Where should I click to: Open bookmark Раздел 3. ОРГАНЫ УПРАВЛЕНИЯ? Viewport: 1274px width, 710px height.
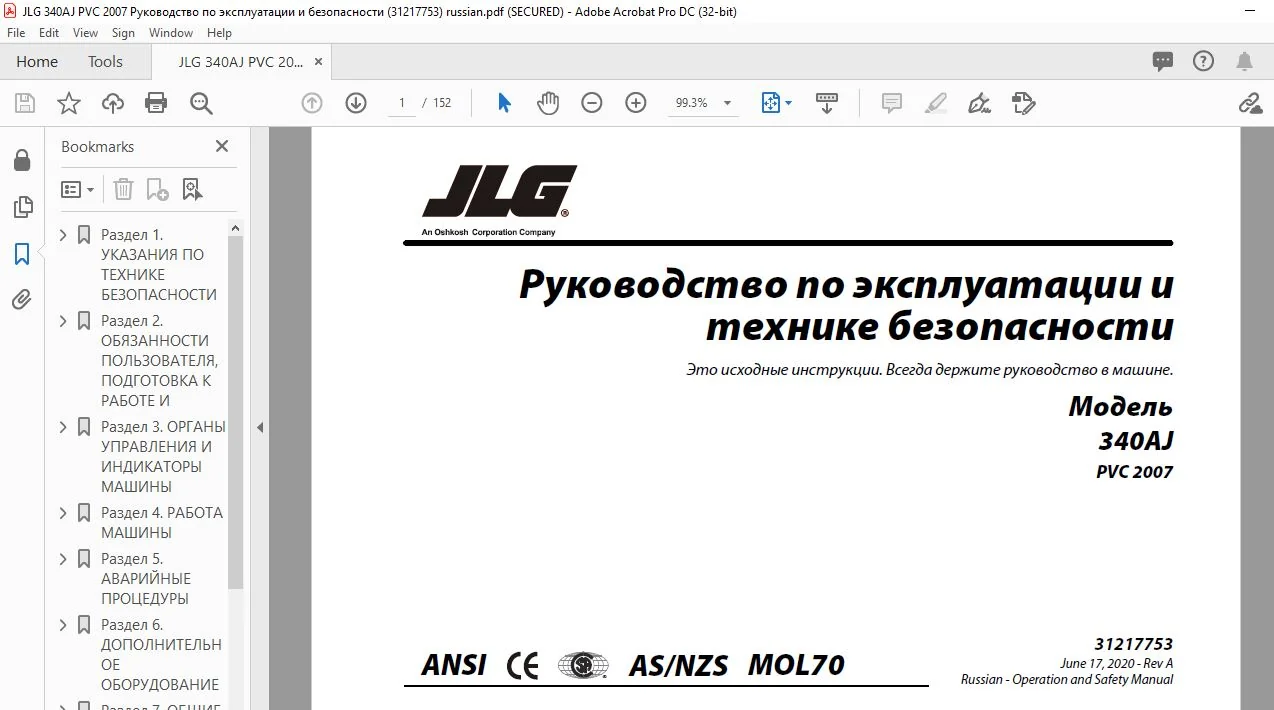(163, 456)
